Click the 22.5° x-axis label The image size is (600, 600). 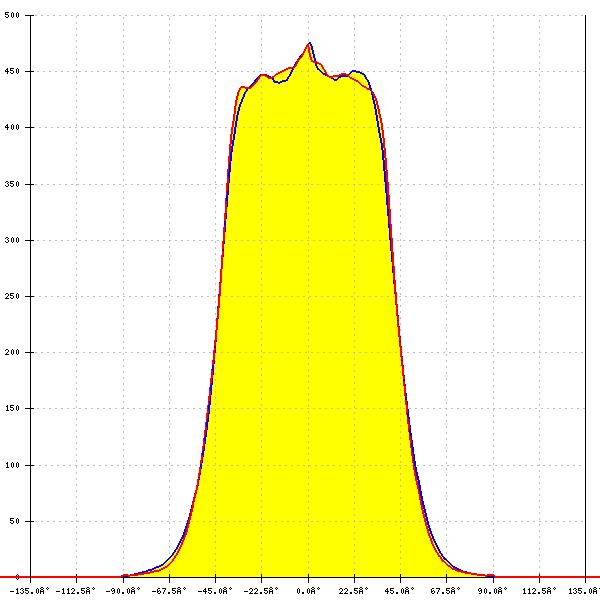354,591
